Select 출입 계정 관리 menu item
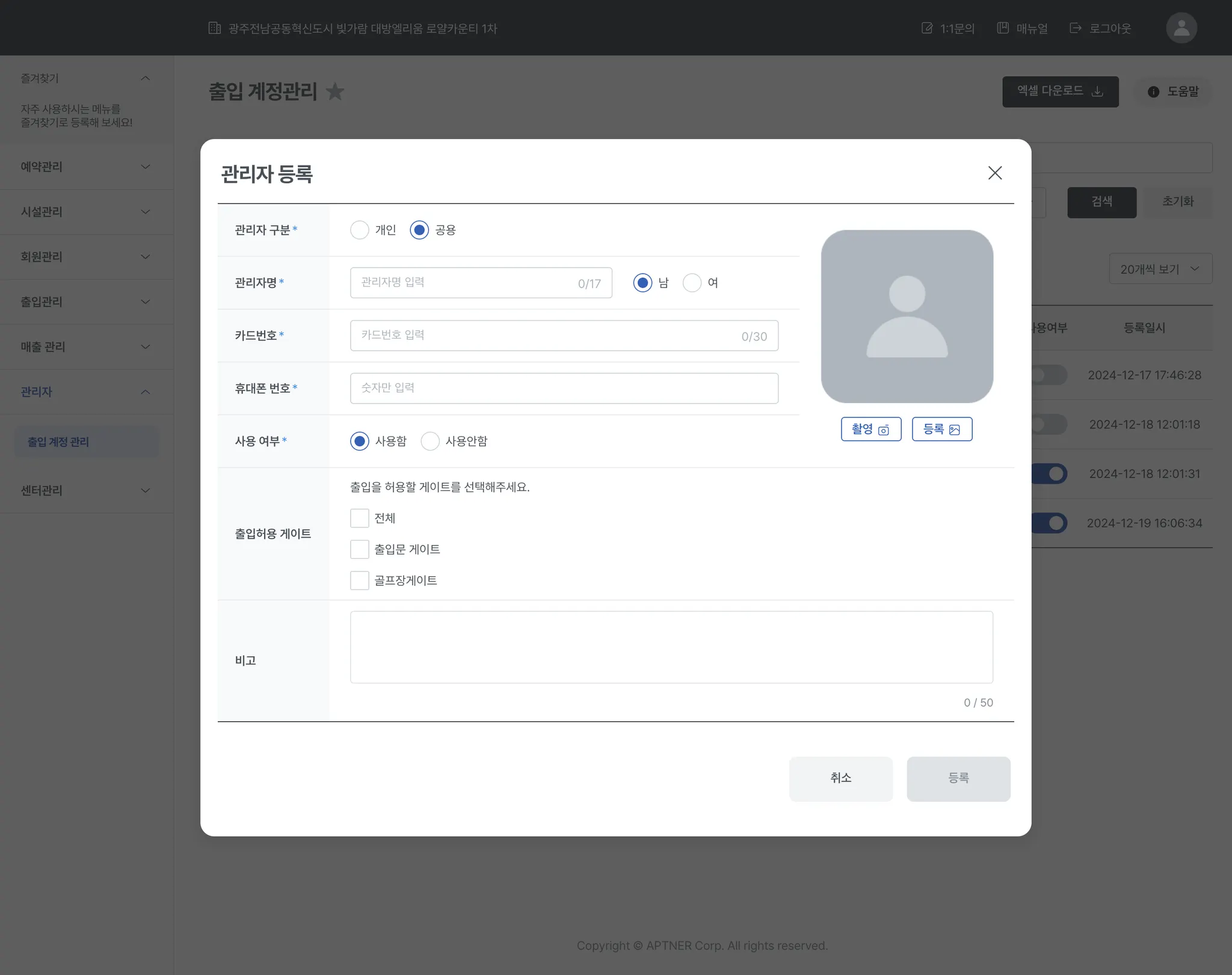Image resolution: width=1232 pixels, height=975 pixels. [x=58, y=441]
